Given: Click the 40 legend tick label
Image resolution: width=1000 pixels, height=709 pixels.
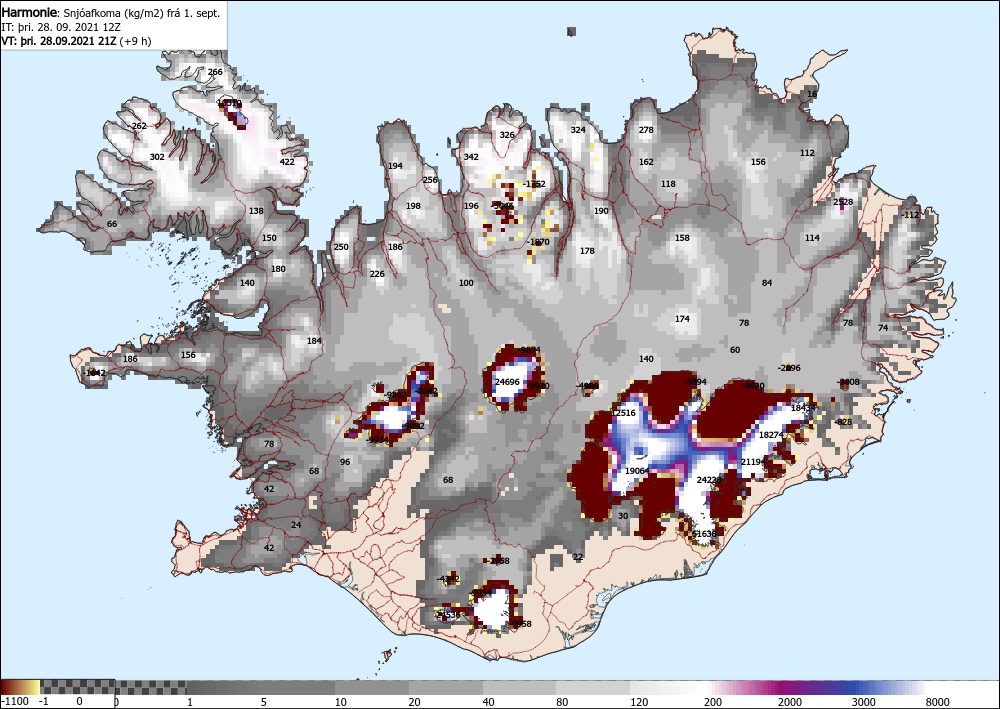Looking at the screenshot, I should (x=488, y=702).
